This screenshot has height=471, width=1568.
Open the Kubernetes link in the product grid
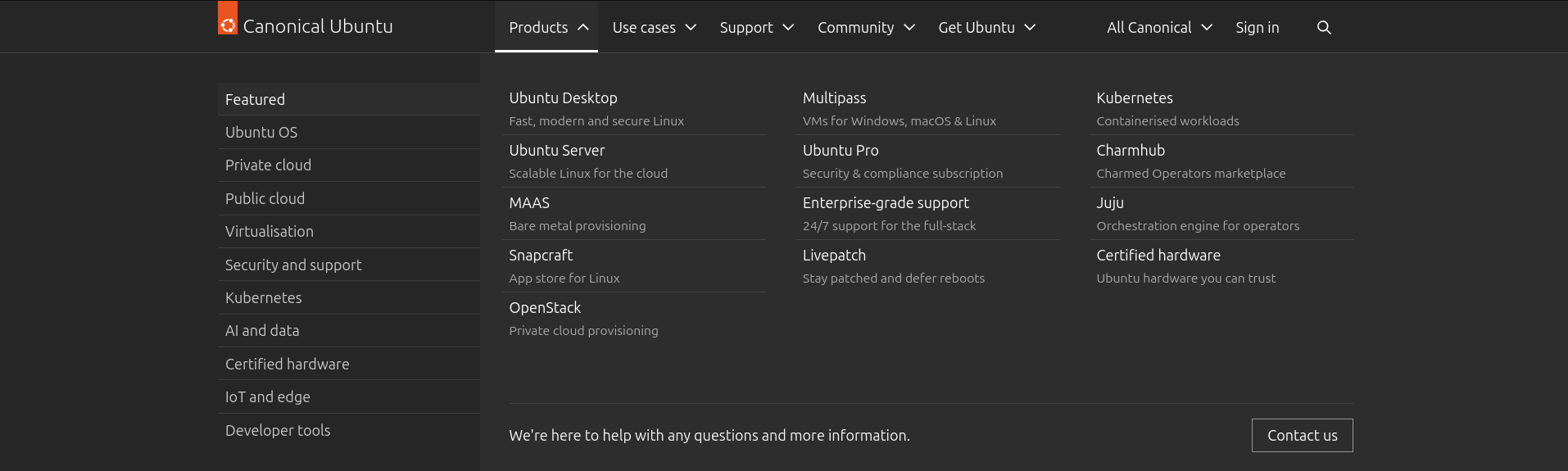click(1135, 97)
